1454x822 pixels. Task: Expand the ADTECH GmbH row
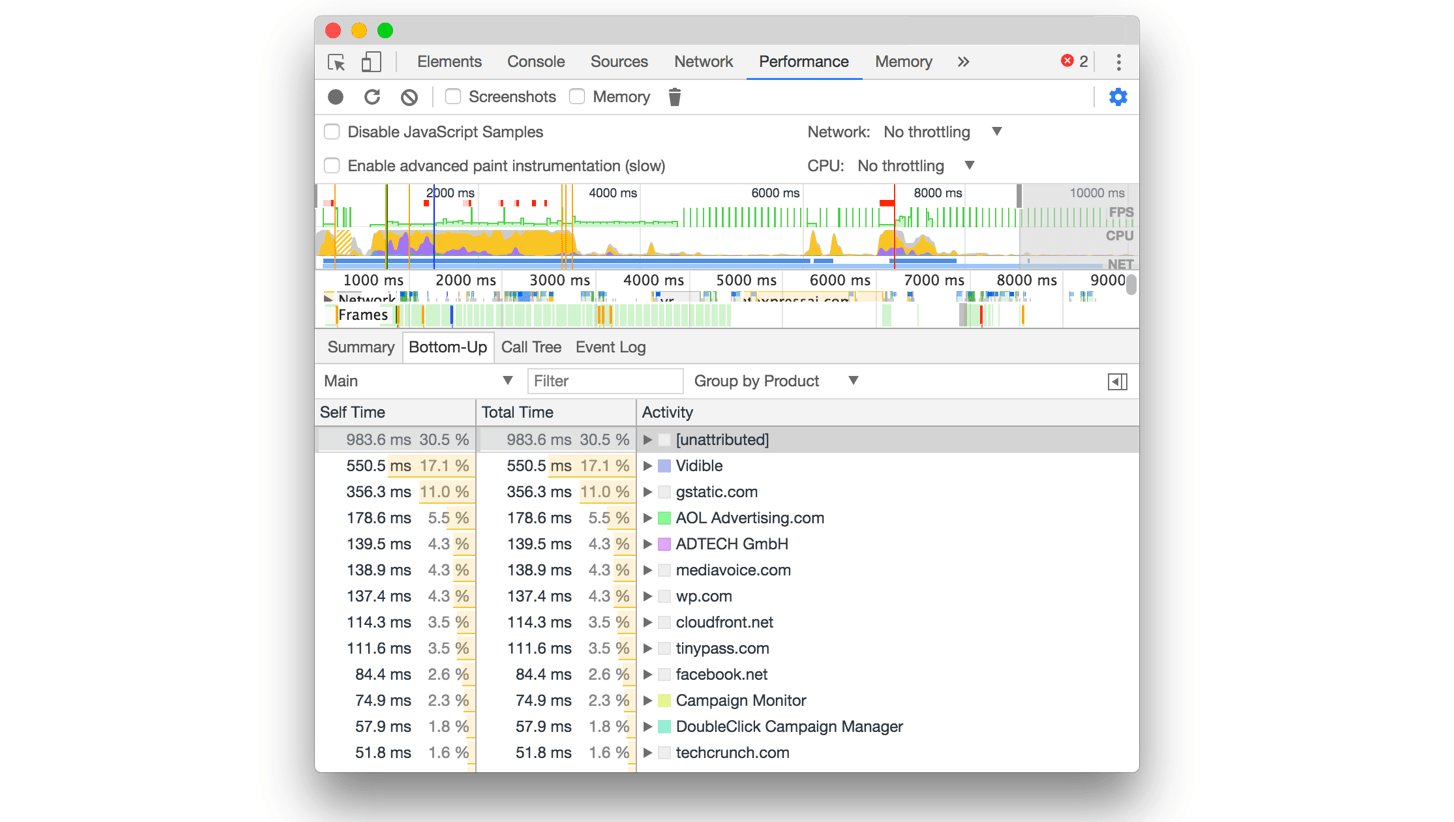point(648,544)
